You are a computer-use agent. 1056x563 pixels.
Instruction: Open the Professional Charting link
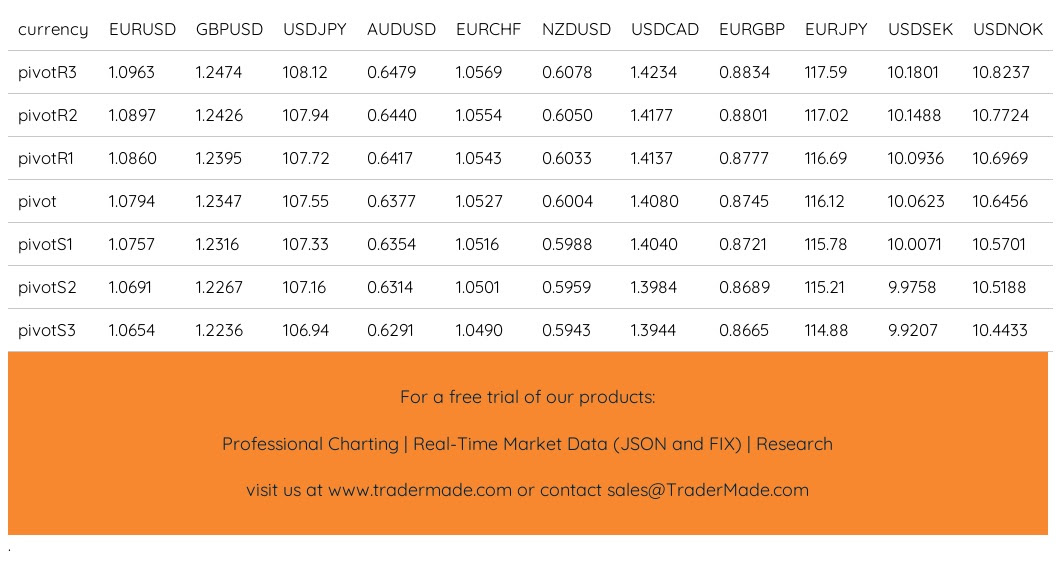click(x=310, y=444)
